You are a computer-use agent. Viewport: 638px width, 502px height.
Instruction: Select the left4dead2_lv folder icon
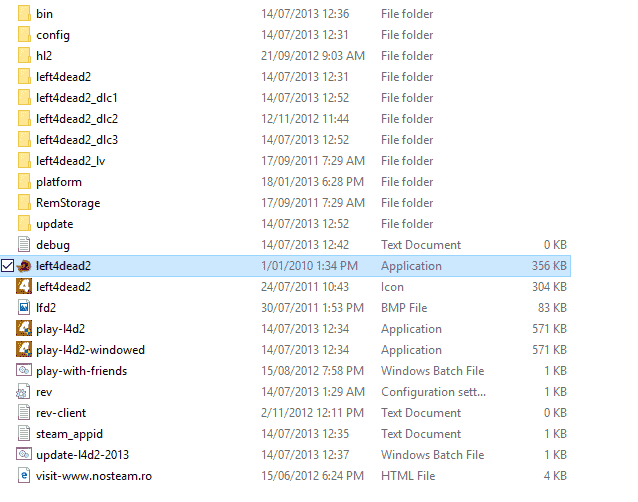(x=24, y=161)
